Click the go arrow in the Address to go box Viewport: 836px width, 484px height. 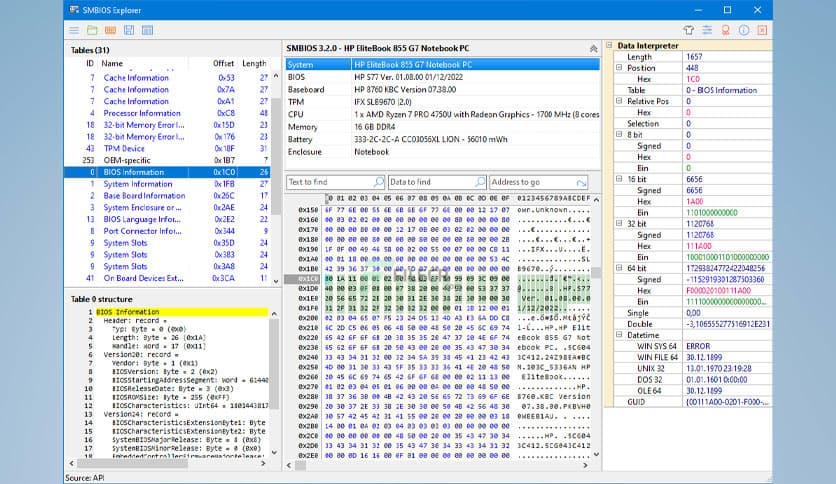point(581,182)
